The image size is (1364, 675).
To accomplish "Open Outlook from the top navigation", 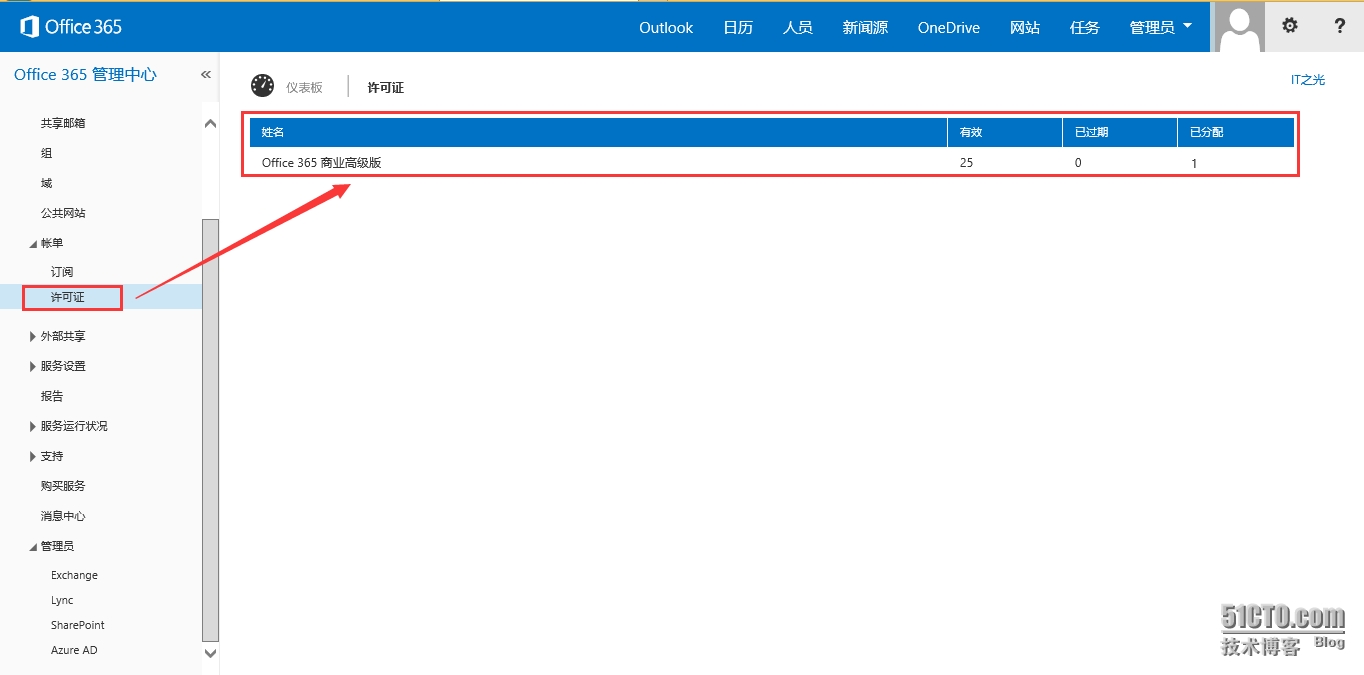I will pyautogui.click(x=666, y=27).
